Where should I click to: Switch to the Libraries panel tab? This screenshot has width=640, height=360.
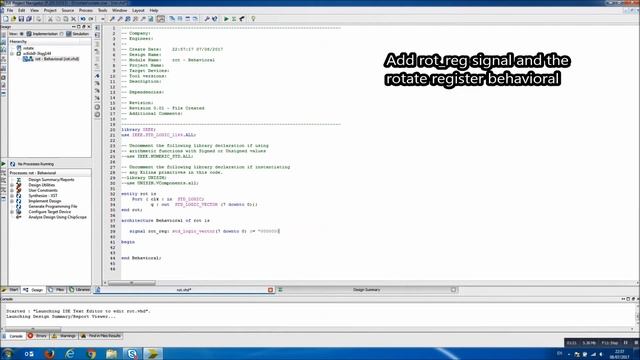coord(80,290)
